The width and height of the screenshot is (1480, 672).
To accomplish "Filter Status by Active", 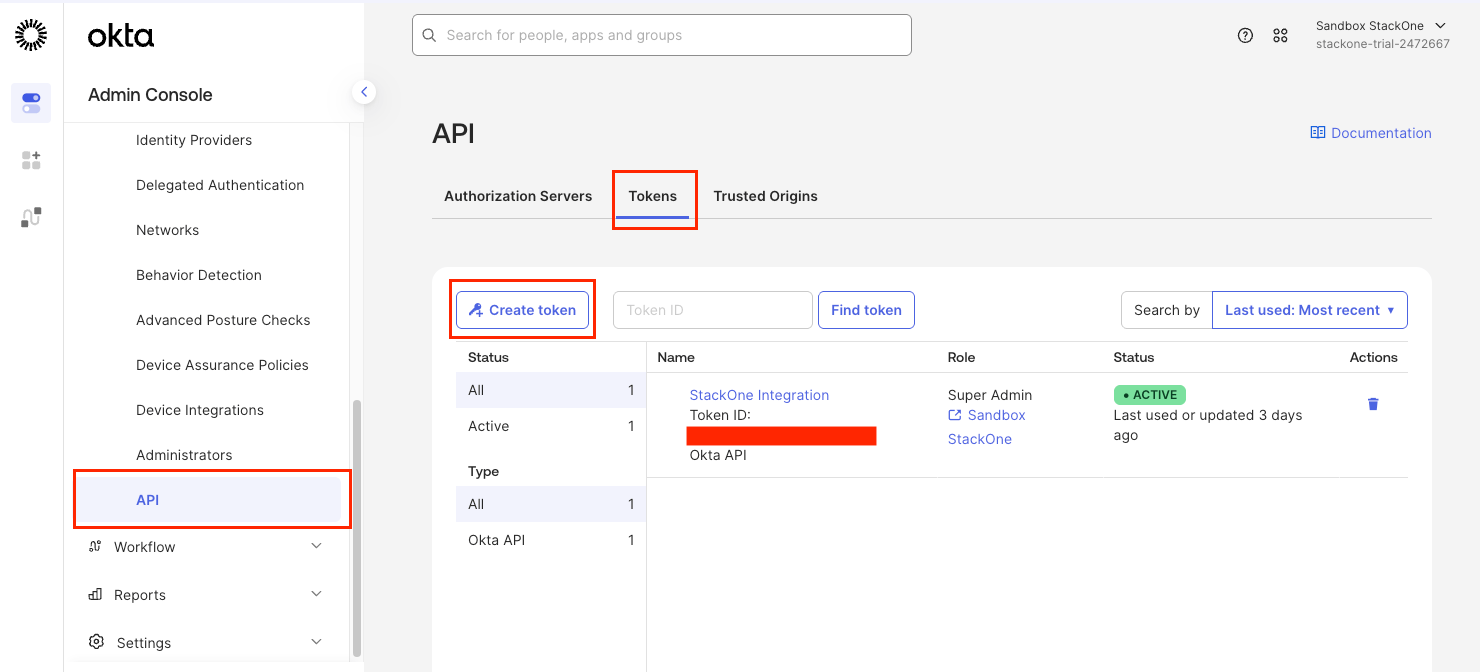I will tap(551, 426).
